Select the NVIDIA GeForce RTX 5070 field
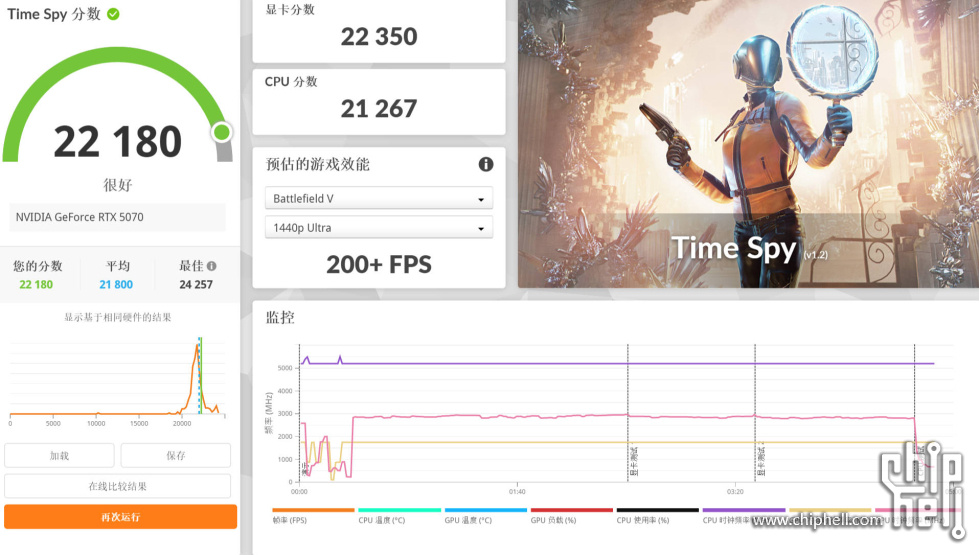The width and height of the screenshot is (979, 555). (x=117, y=217)
